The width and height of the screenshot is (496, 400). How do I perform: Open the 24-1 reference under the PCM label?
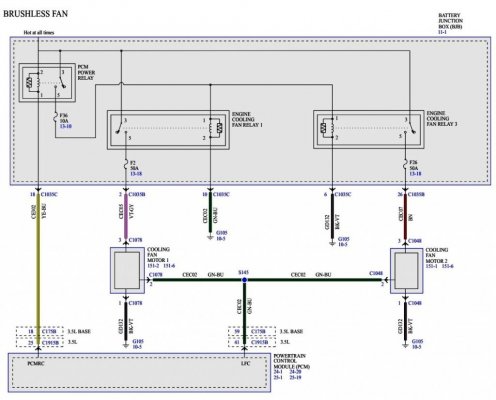point(278,372)
